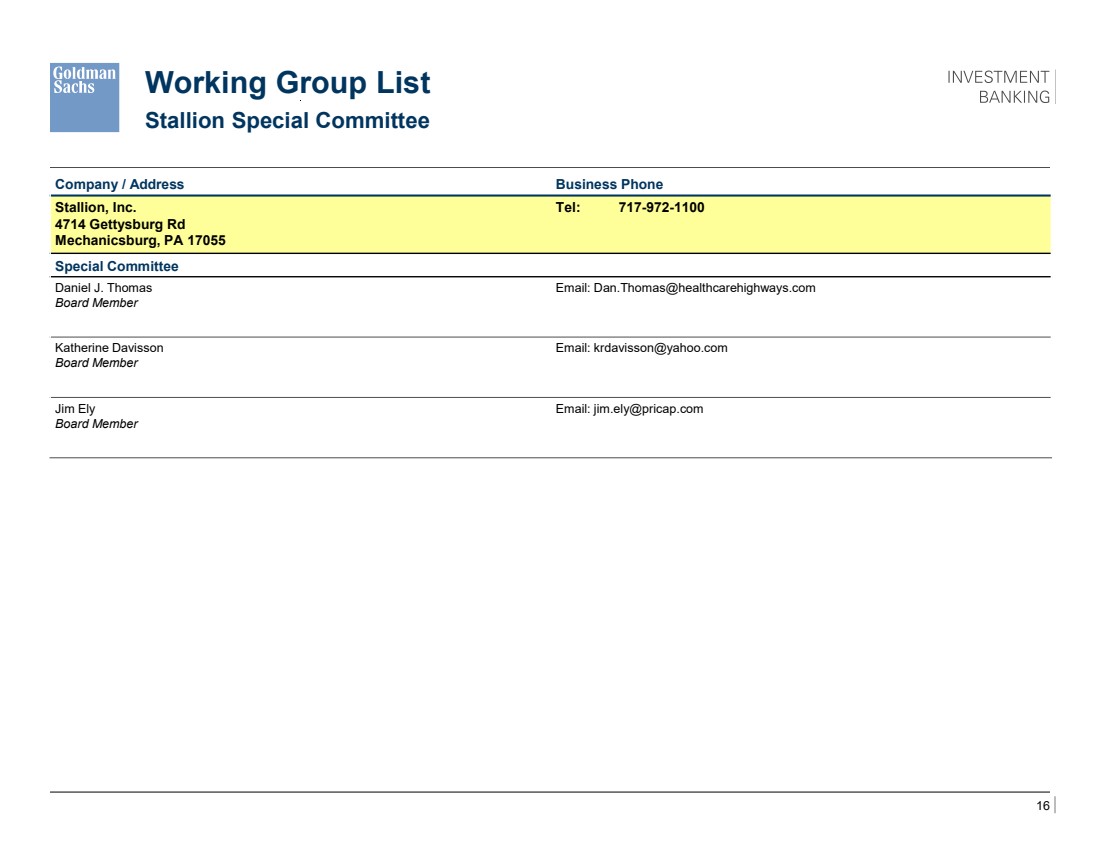Select the 'Stallion, Inc.' company name

point(95,208)
